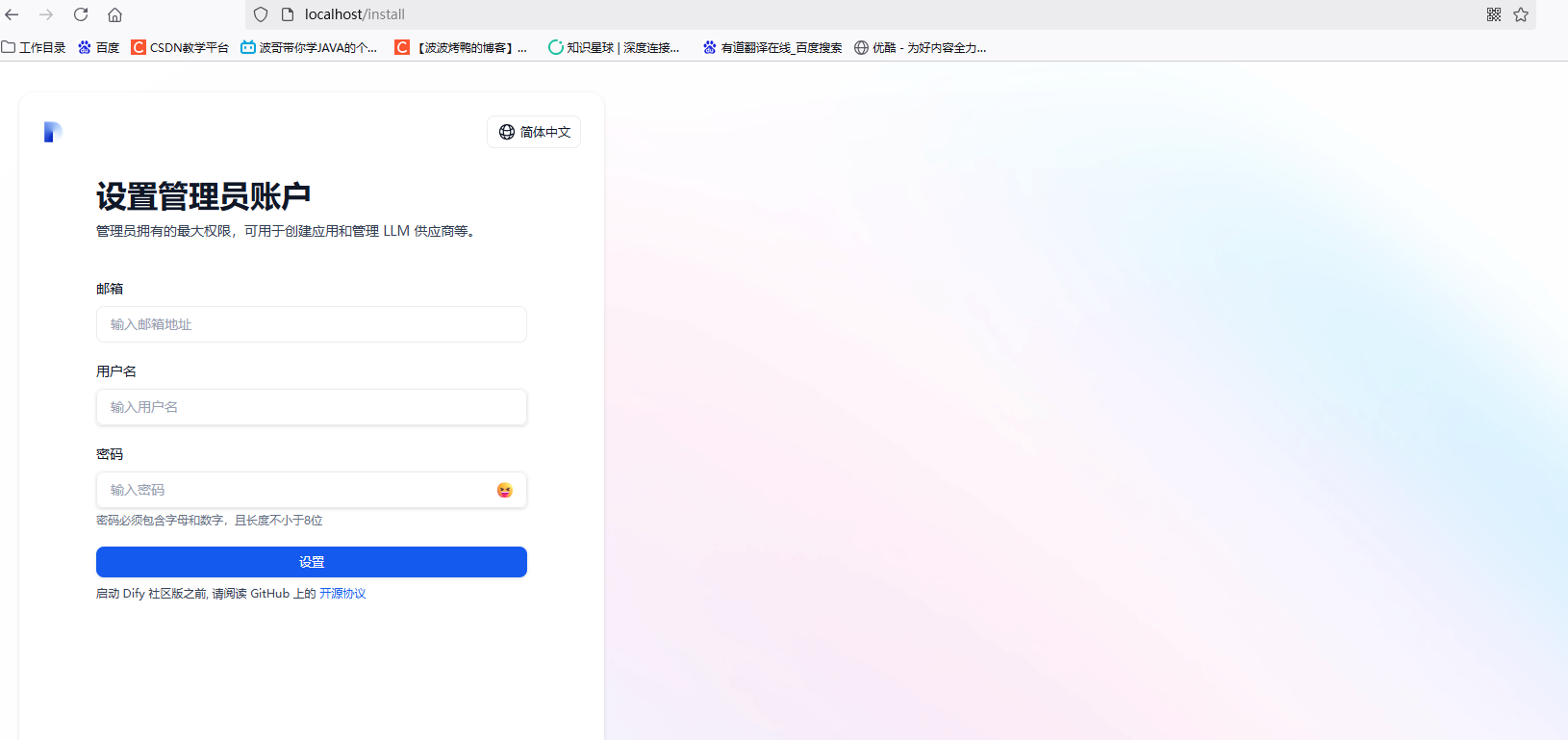Focus the 邮箱 email input field
Screen dimensions: 1568x740
(311, 324)
